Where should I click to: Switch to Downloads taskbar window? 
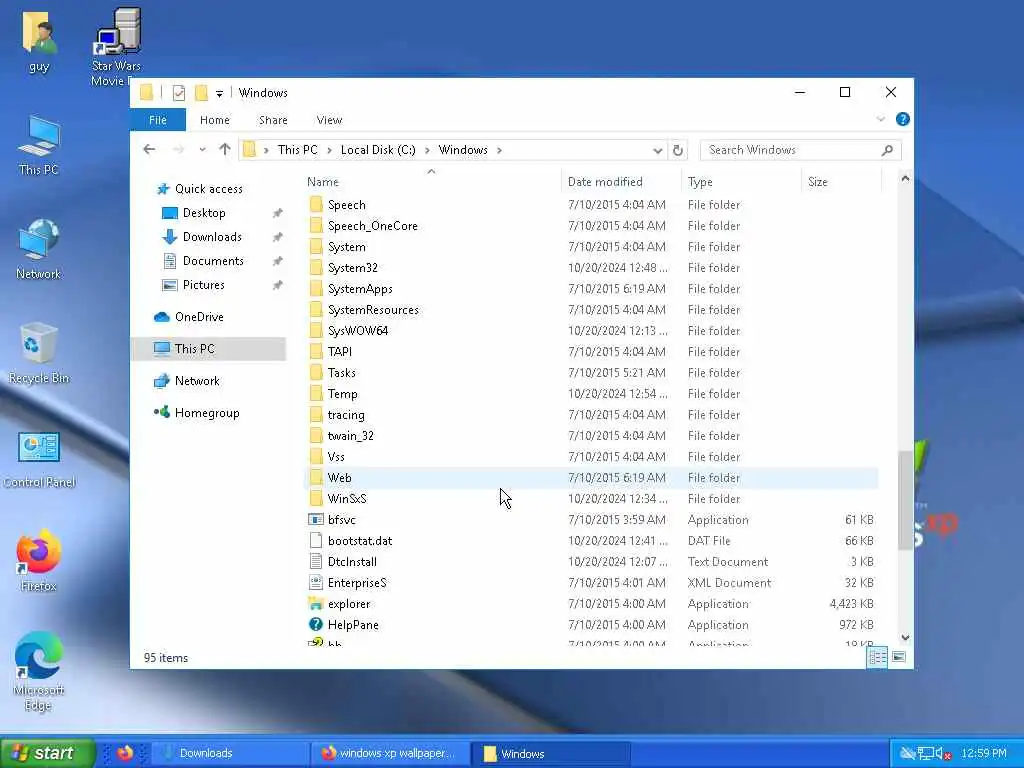[230, 753]
